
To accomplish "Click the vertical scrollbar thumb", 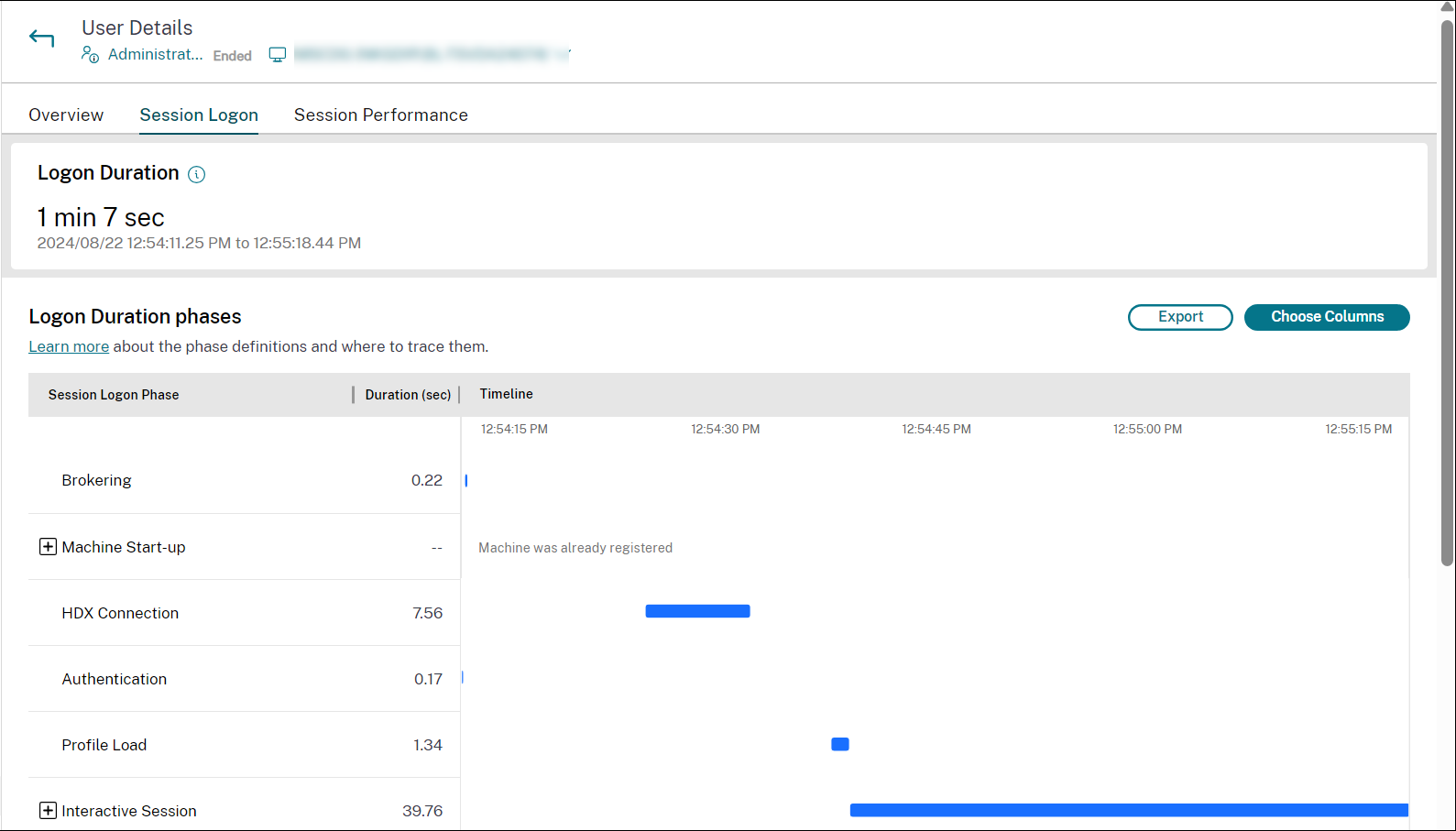I will [1447, 293].
